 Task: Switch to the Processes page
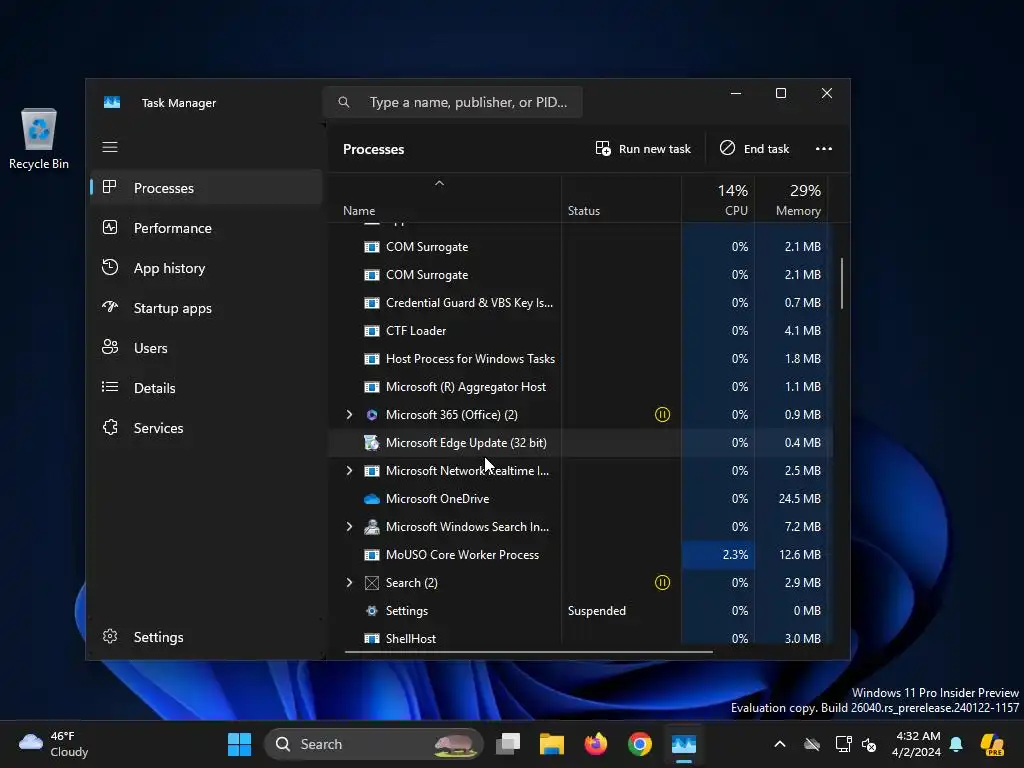206,188
